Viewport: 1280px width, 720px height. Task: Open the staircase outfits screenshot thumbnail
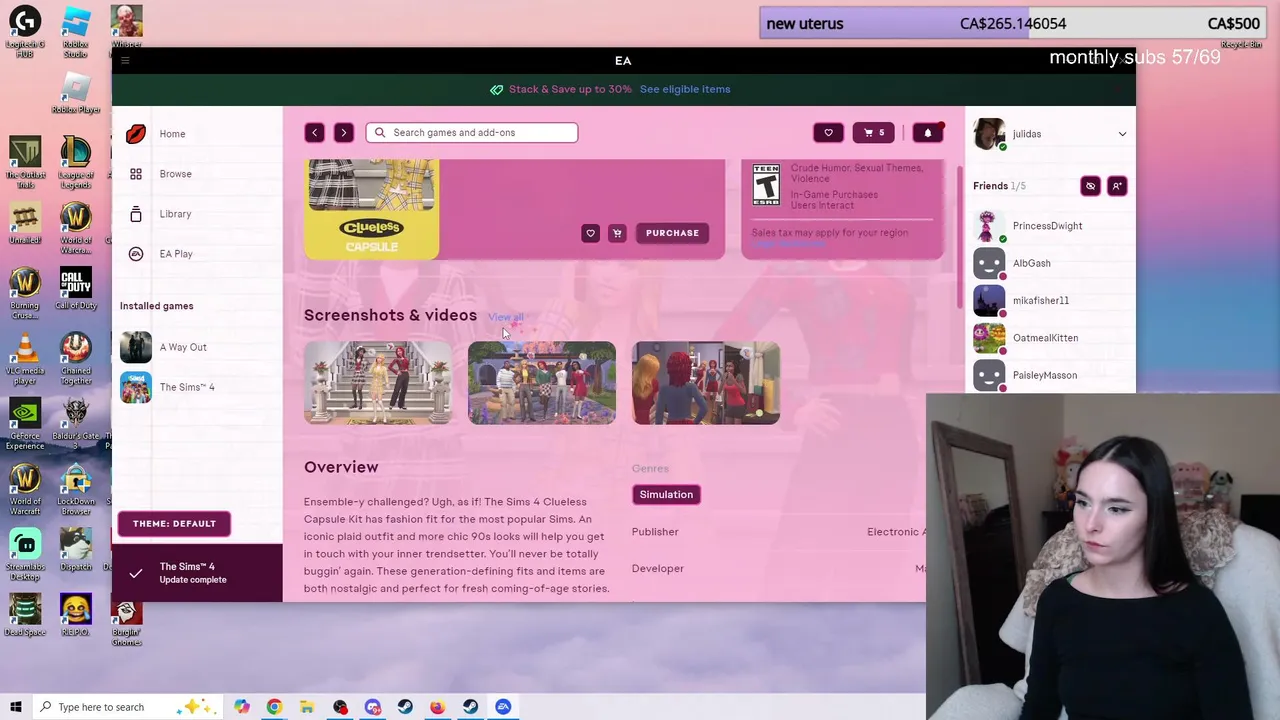[378, 383]
